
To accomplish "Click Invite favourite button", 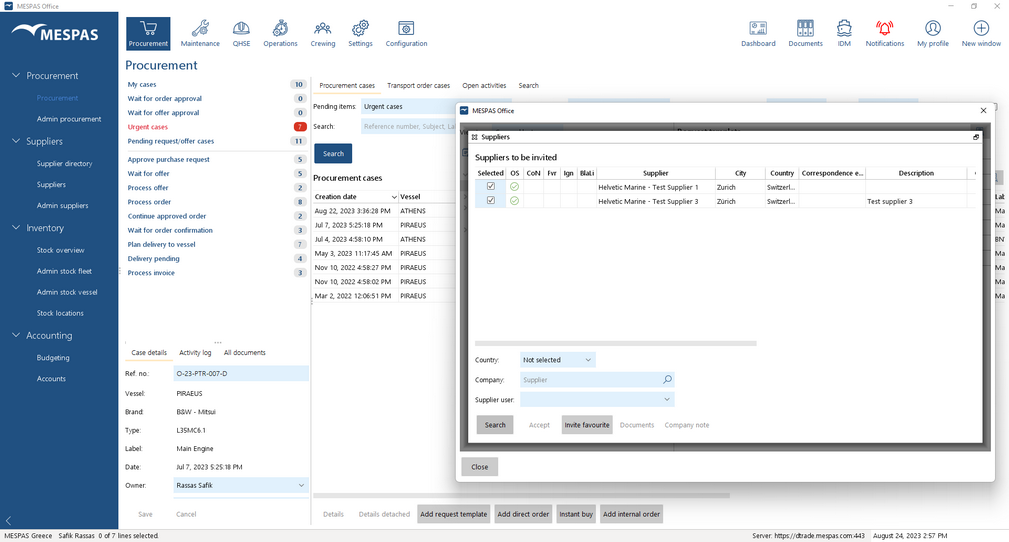I will click(x=587, y=425).
